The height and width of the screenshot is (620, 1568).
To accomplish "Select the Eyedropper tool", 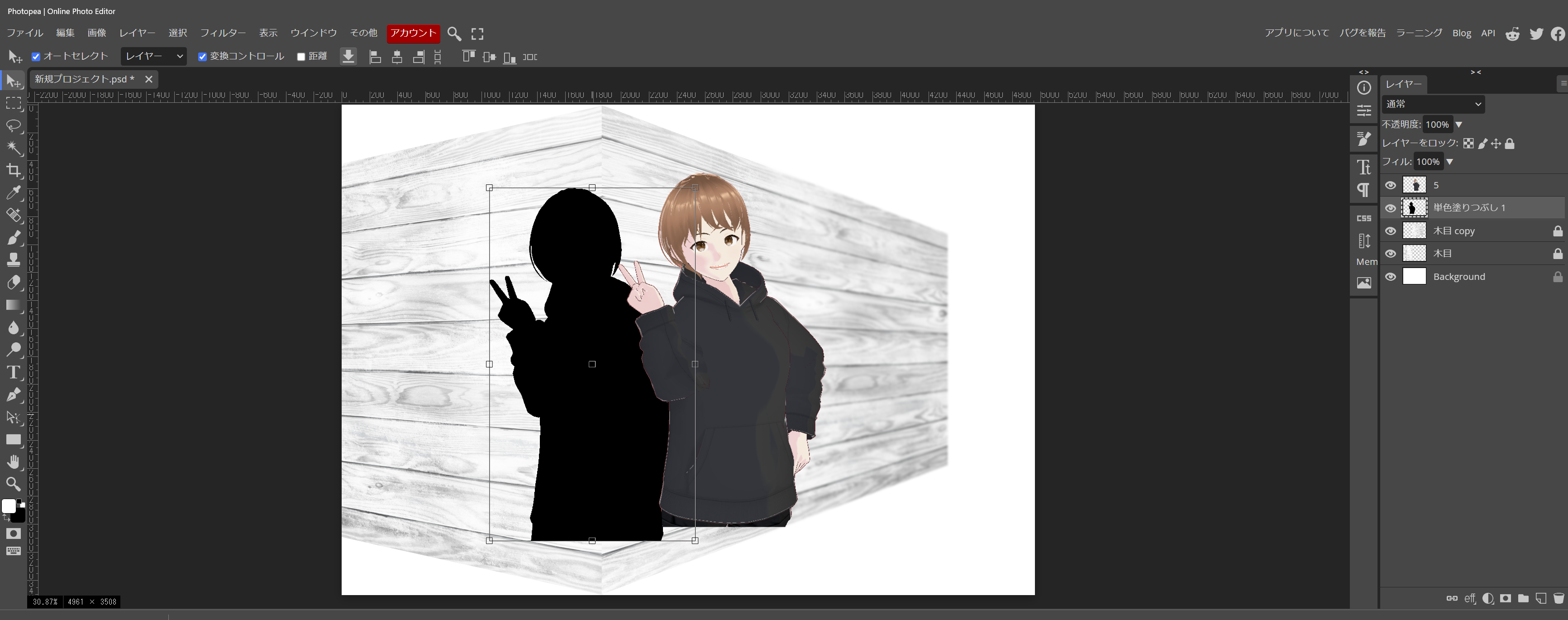I will click(14, 193).
